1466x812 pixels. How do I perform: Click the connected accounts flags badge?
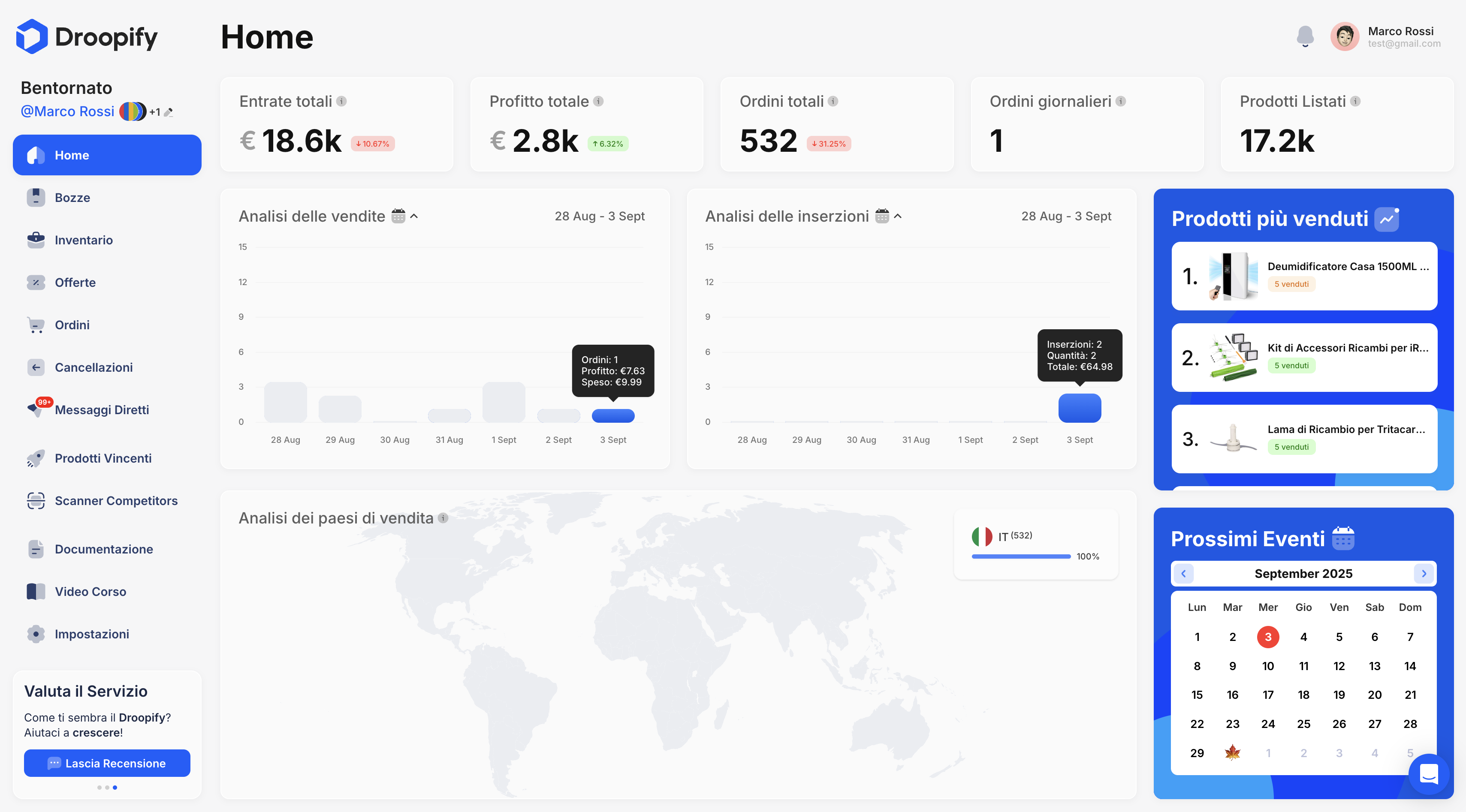pos(133,111)
